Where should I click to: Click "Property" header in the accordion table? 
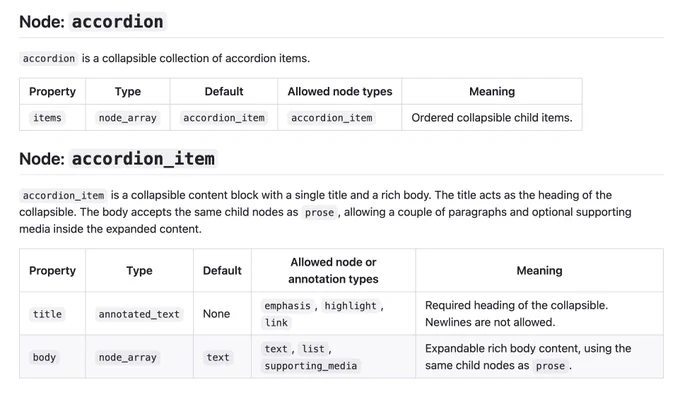(52, 91)
